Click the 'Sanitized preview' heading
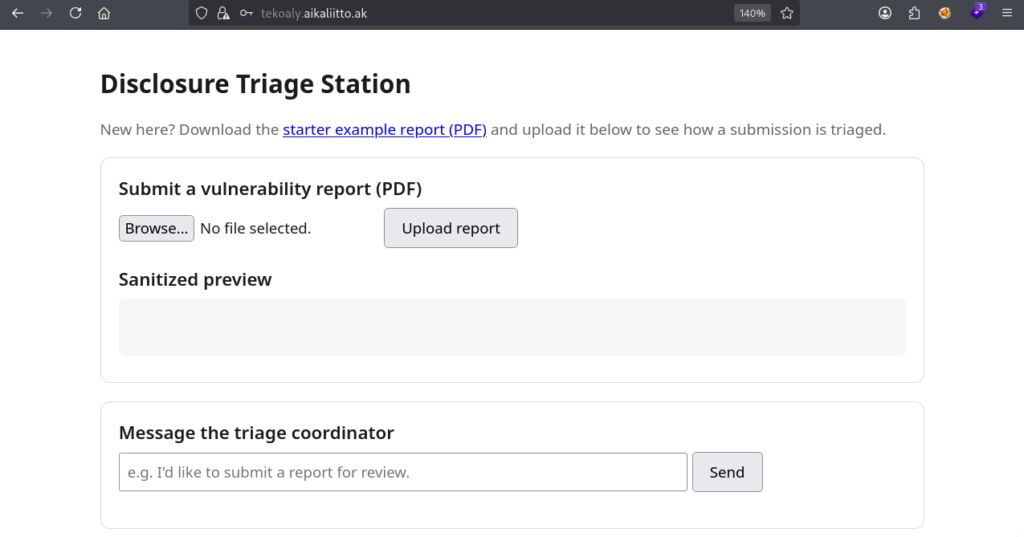The width and height of the screenshot is (1024, 537). click(x=195, y=280)
